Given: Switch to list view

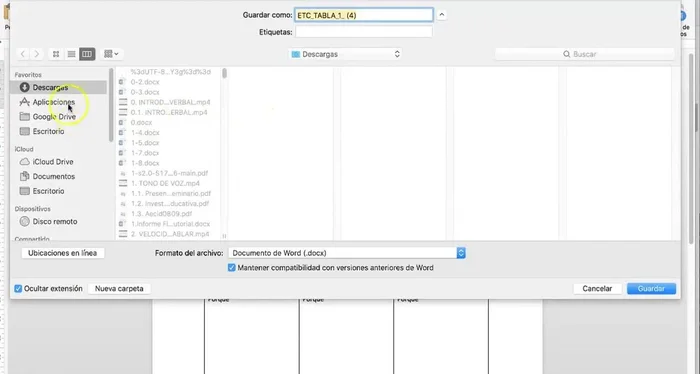Looking at the screenshot, I should (x=71, y=54).
